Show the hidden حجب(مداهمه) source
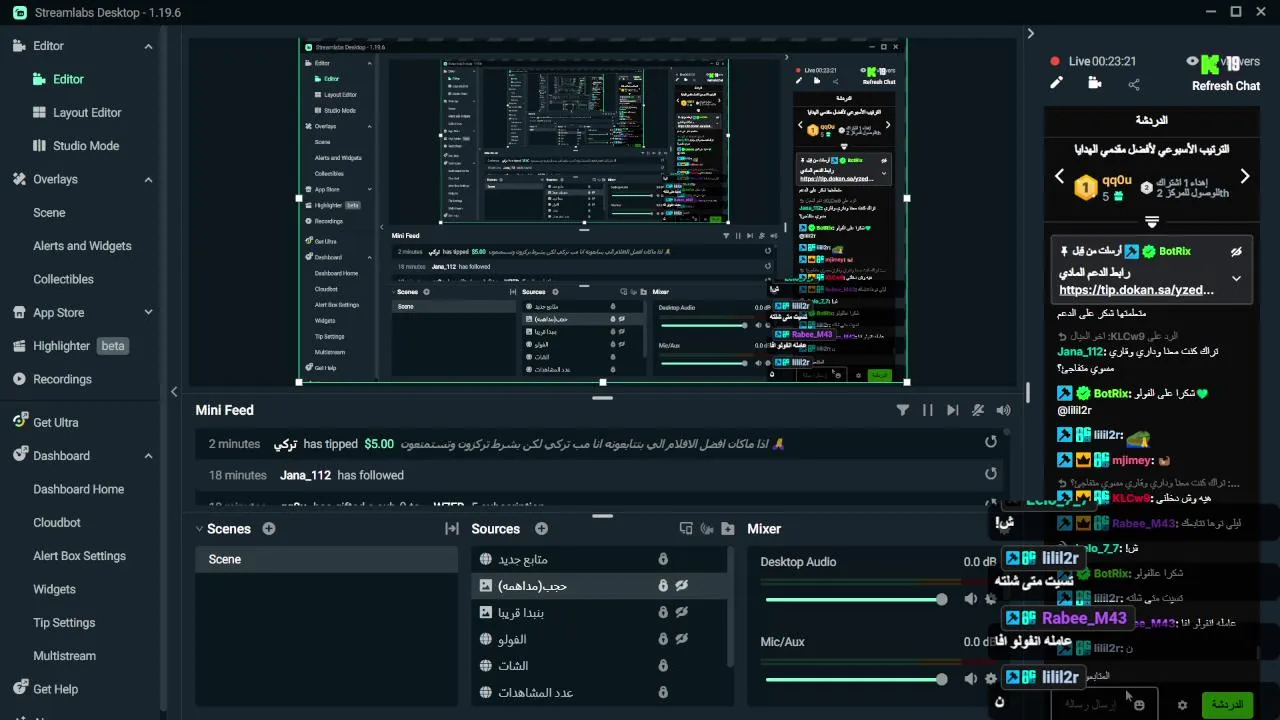This screenshot has height=720, width=1280. (x=682, y=586)
